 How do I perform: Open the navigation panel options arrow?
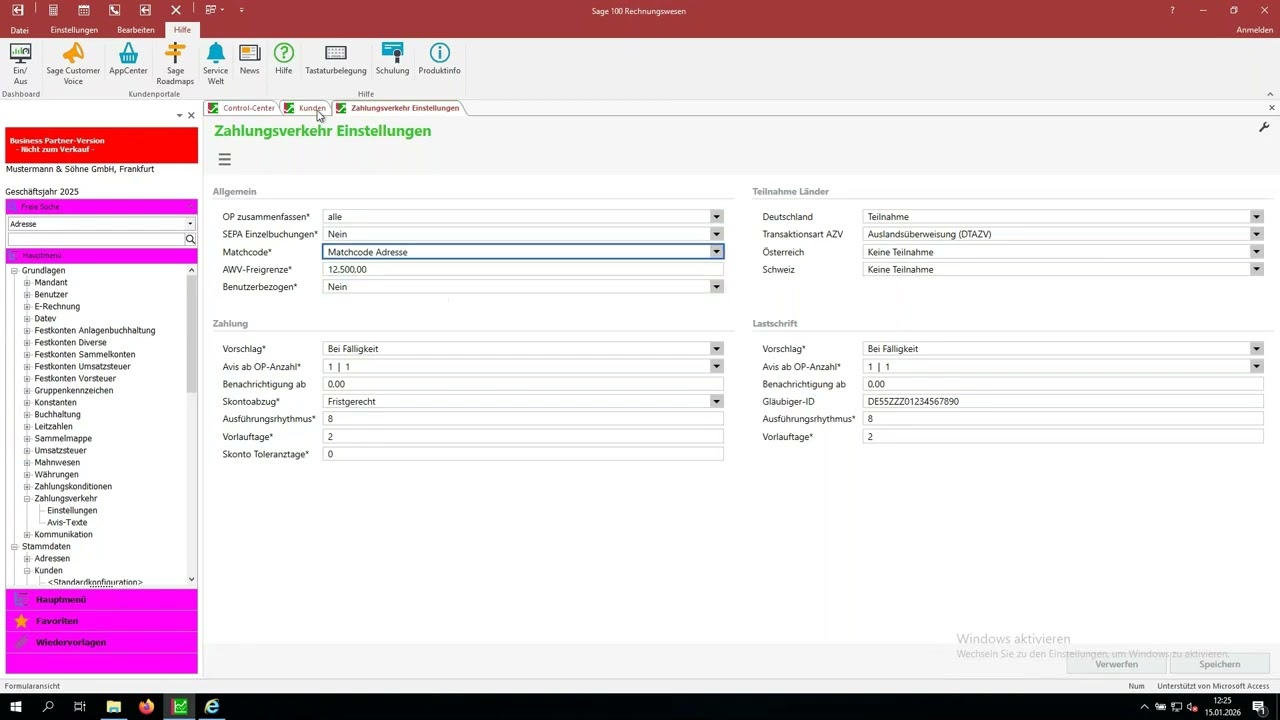pos(180,115)
